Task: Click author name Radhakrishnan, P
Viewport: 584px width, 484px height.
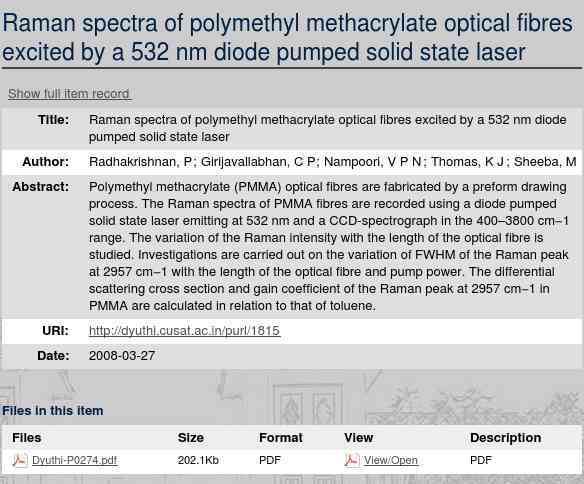Action: pos(140,162)
